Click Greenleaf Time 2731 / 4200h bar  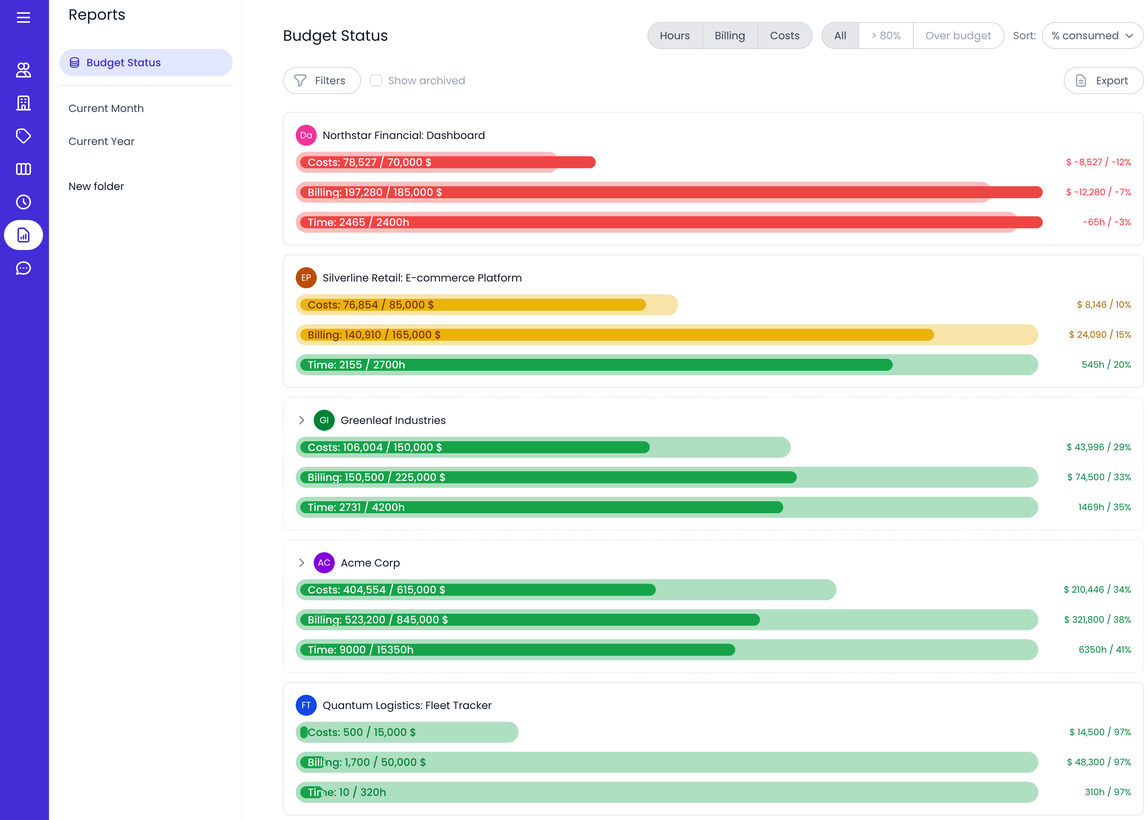click(667, 507)
